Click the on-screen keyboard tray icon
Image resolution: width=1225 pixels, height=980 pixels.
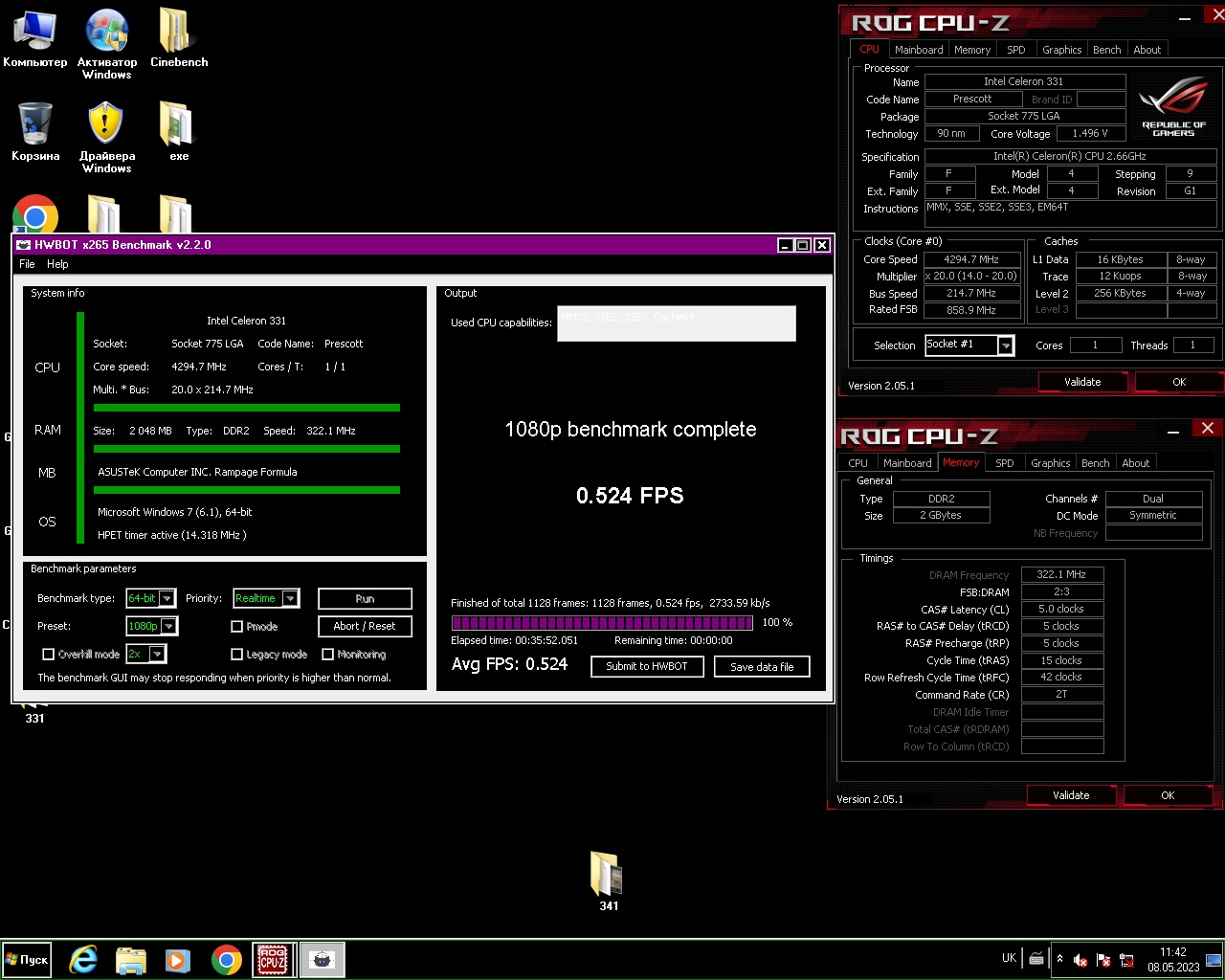coord(1036,958)
